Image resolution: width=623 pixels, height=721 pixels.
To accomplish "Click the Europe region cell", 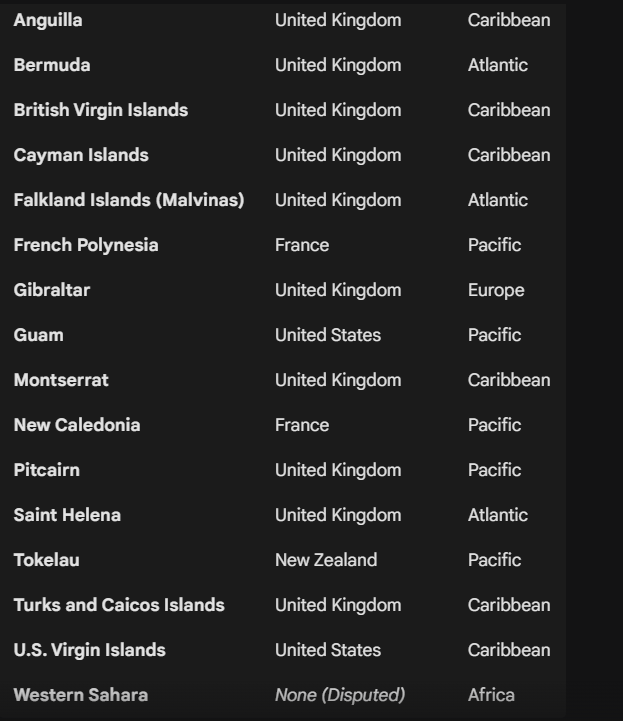I will (x=496, y=290).
